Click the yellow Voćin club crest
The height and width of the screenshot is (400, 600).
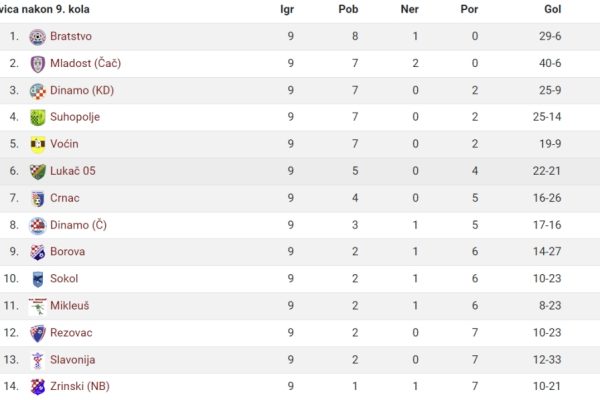click(x=38, y=144)
